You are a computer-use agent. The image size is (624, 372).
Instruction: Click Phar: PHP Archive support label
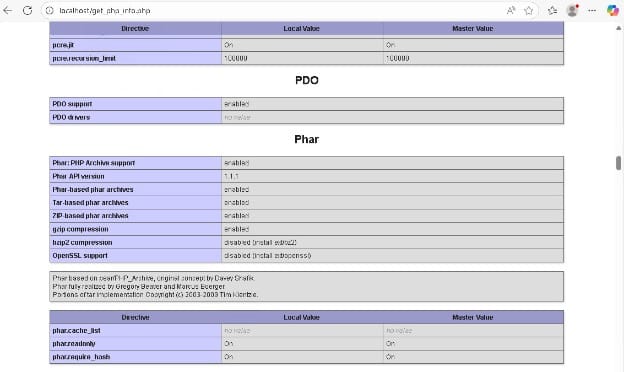(x=94, y=163)
